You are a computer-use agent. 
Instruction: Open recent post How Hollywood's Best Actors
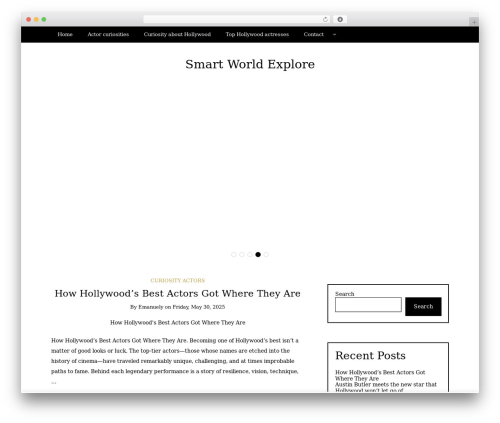[x=380, y=375]
